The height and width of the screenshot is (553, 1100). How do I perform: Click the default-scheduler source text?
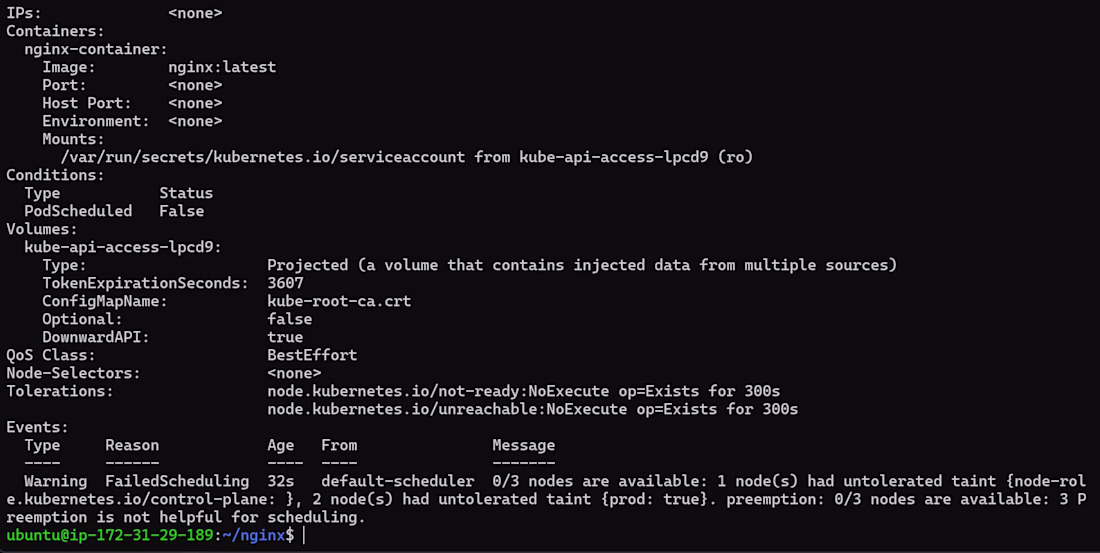point(398,481)
